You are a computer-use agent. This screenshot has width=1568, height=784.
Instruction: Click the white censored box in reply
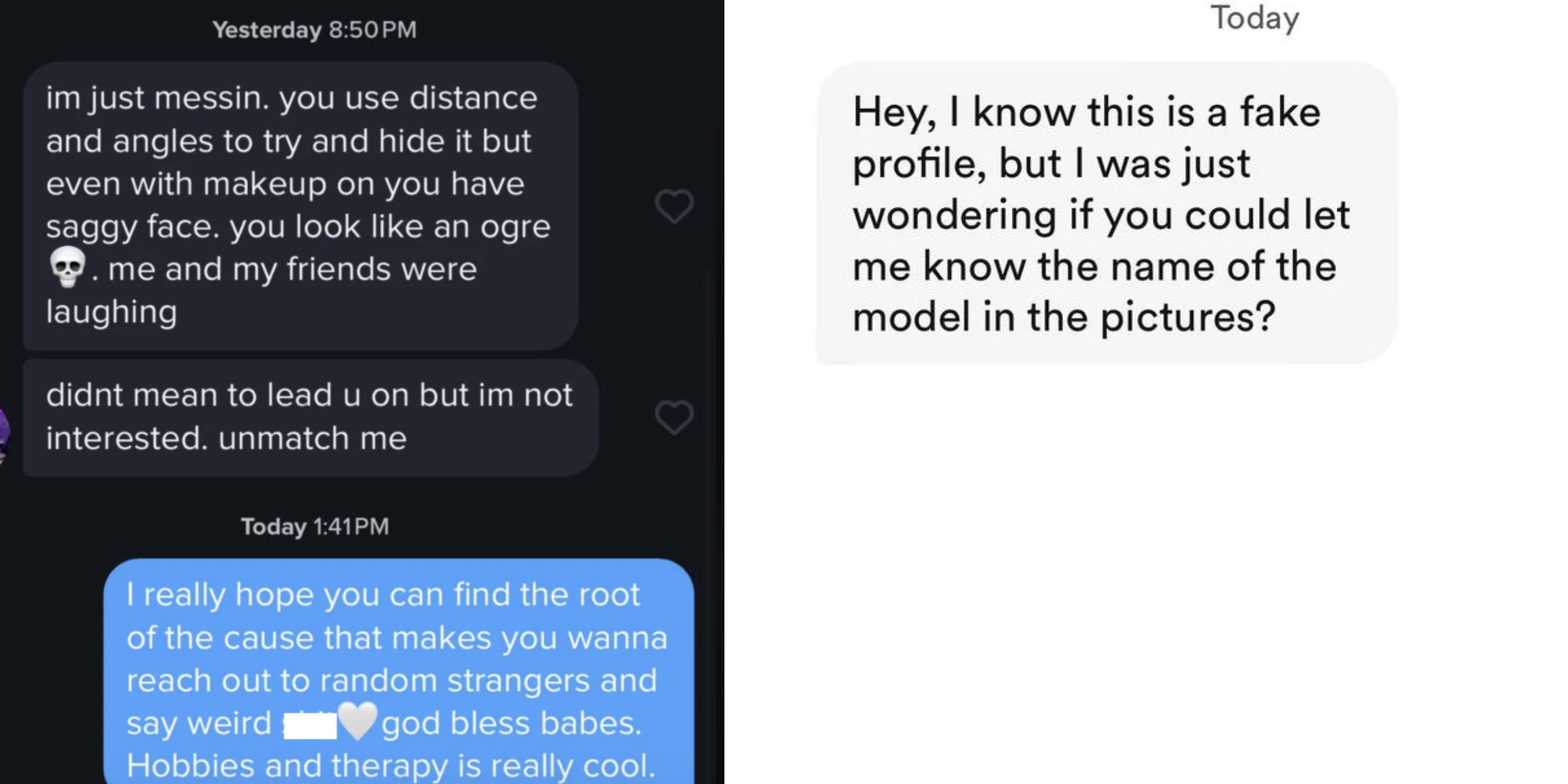(310, 726)
